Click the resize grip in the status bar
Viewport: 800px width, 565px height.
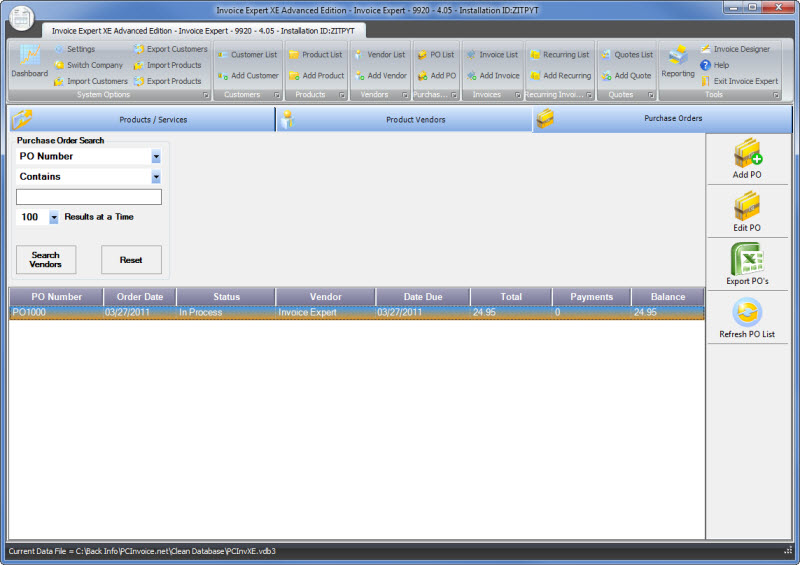point(788,551)
